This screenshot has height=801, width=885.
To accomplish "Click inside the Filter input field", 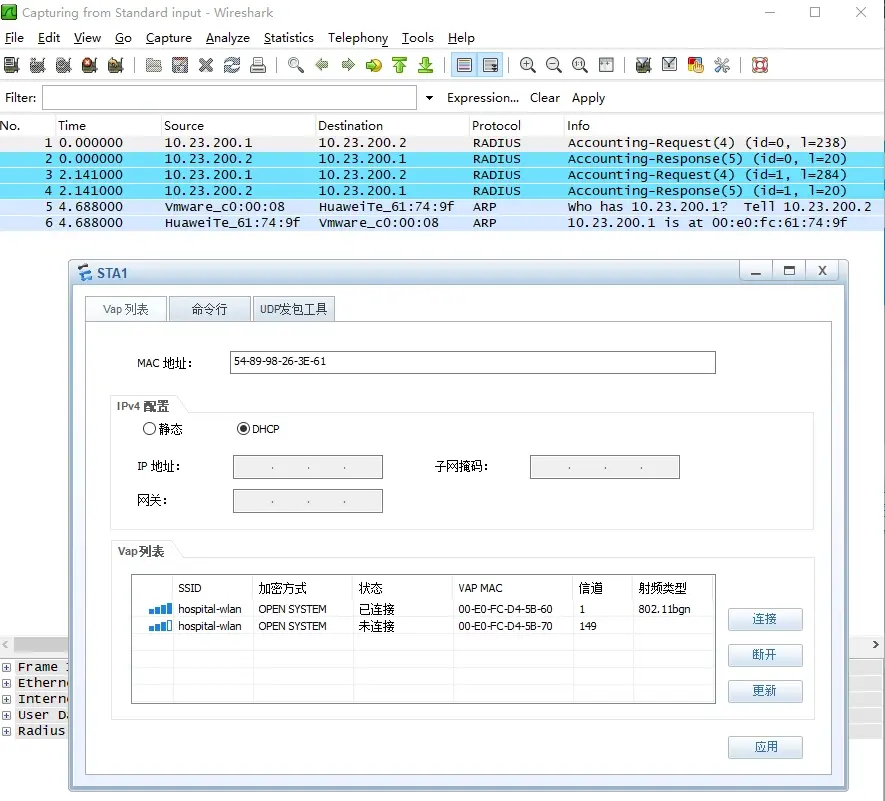I will click(230, 98).
